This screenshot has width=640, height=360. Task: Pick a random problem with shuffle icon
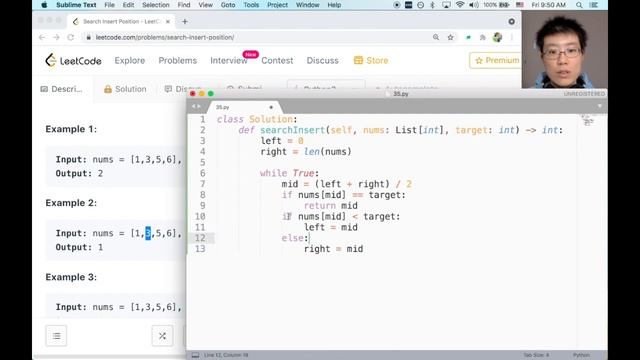162,336
